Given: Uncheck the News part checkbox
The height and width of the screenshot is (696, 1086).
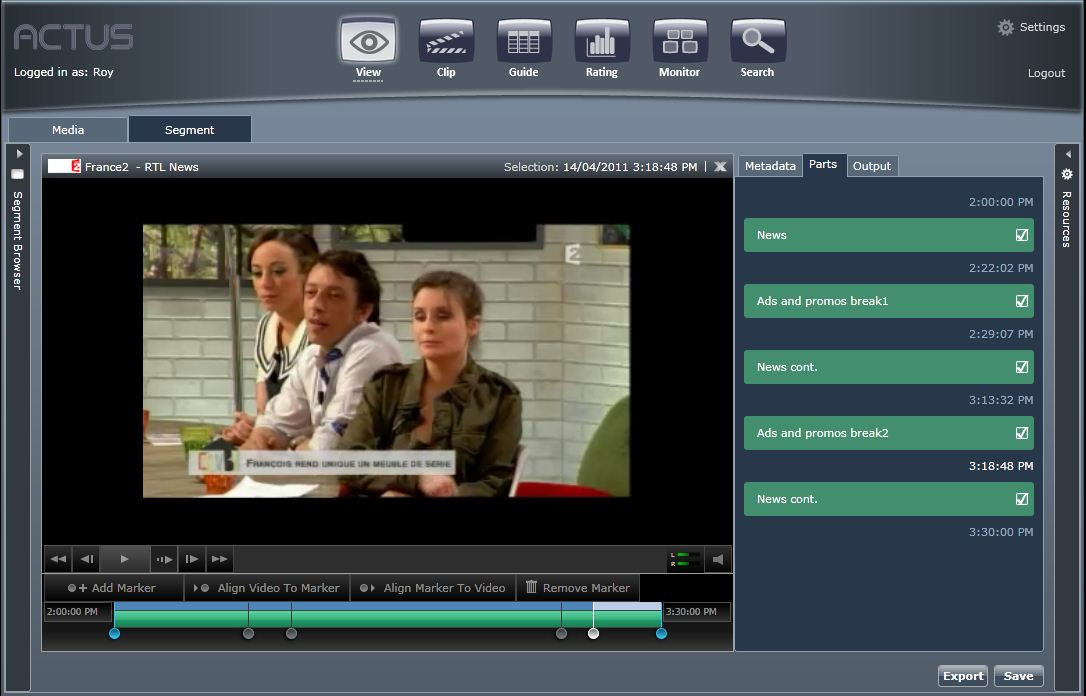Looking at the screenshot, I should click(1022, 235).
